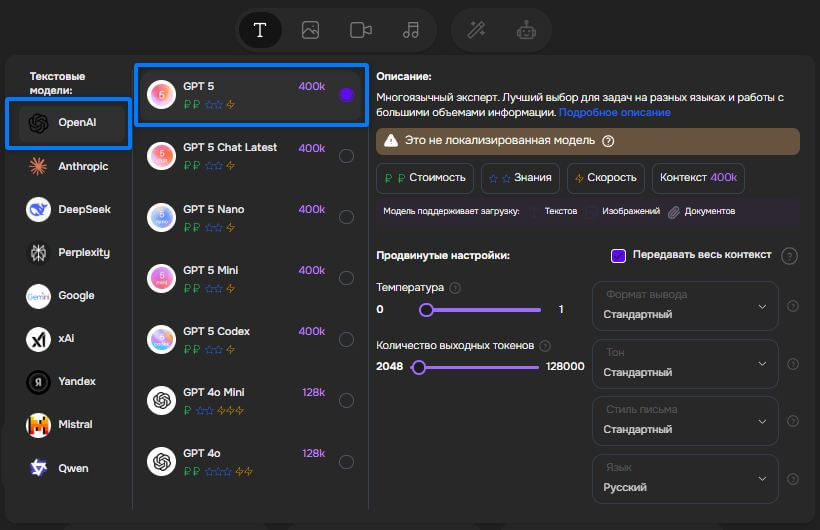Expand the output format dropdown
Screen dimensions: 820x530
685,306
